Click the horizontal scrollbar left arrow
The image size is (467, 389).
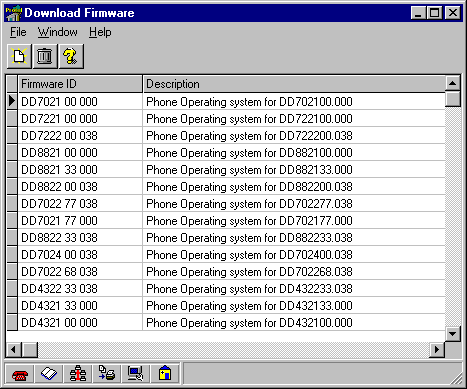pos(14,350)
